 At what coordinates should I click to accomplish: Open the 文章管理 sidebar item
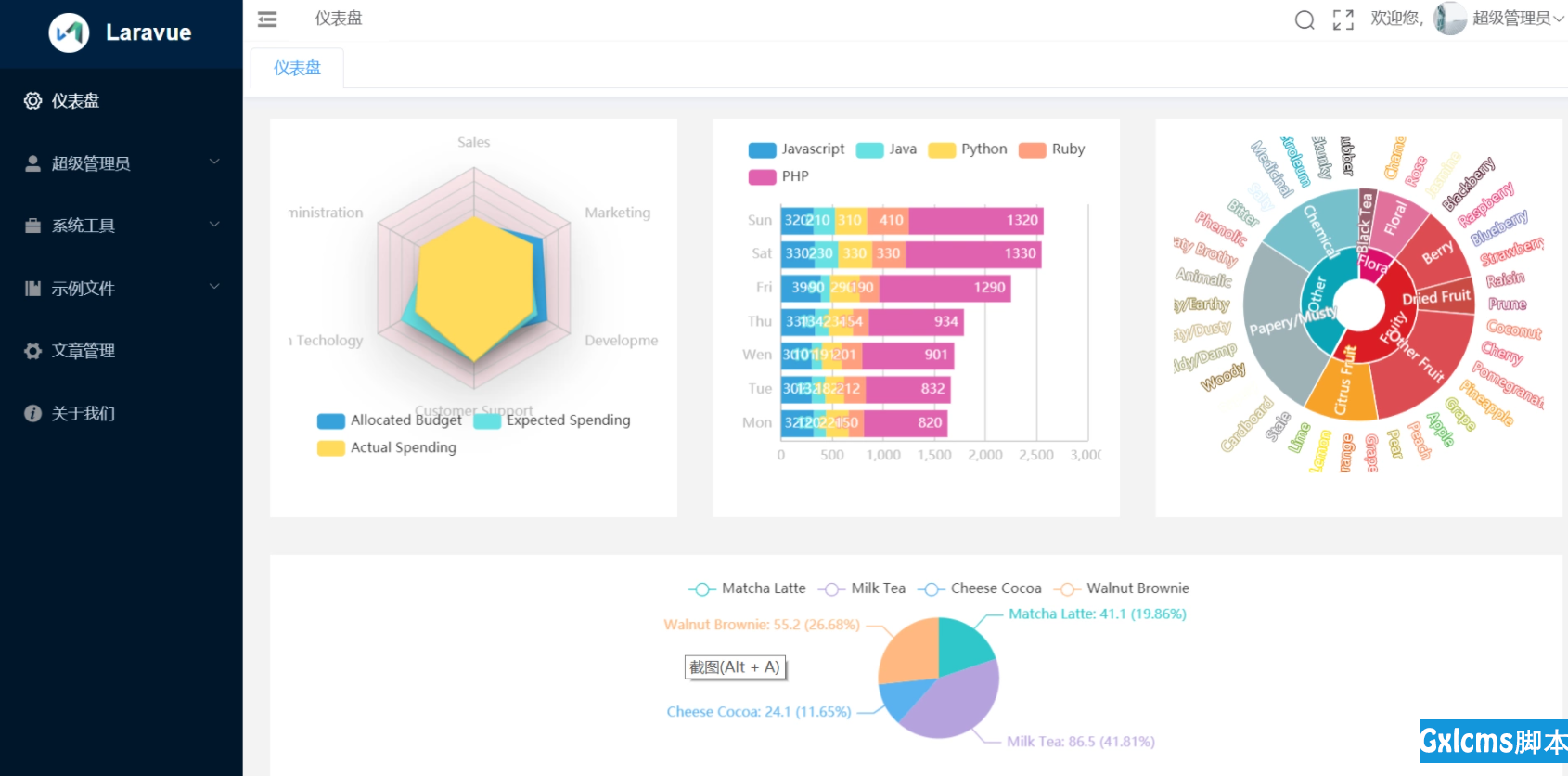[122, 351]
